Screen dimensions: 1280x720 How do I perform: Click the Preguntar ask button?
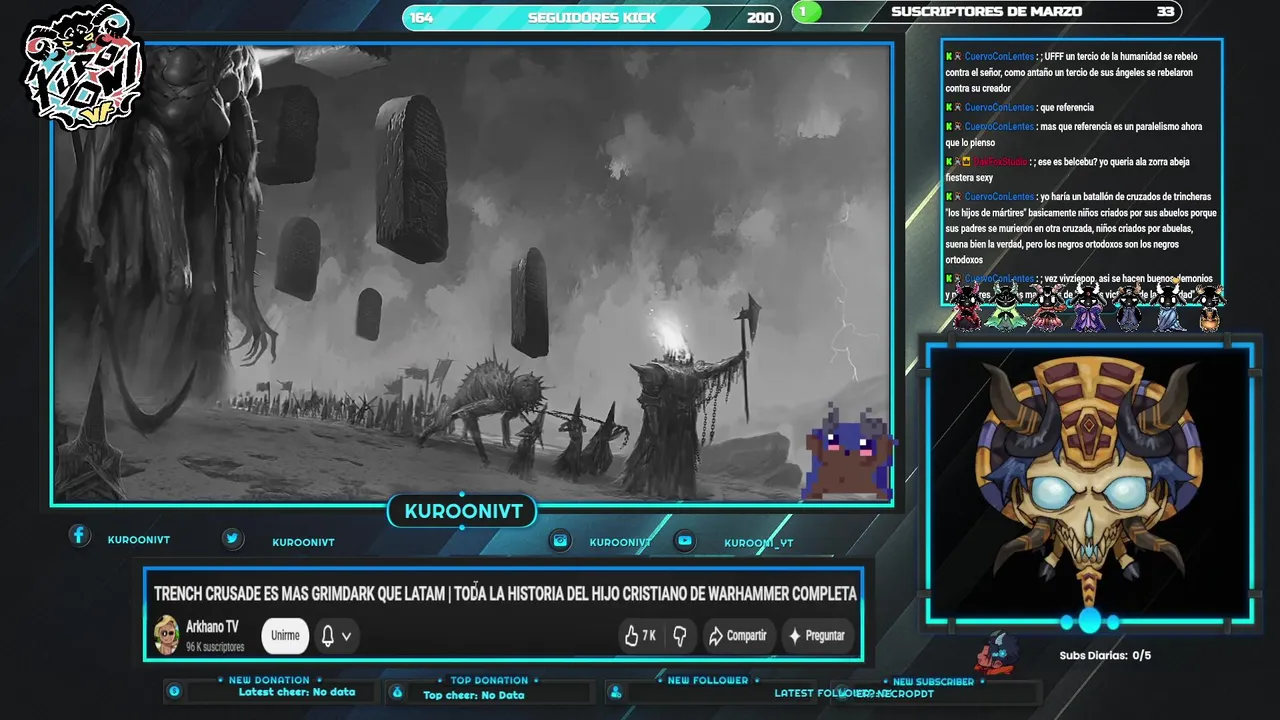tap(818, 635)
